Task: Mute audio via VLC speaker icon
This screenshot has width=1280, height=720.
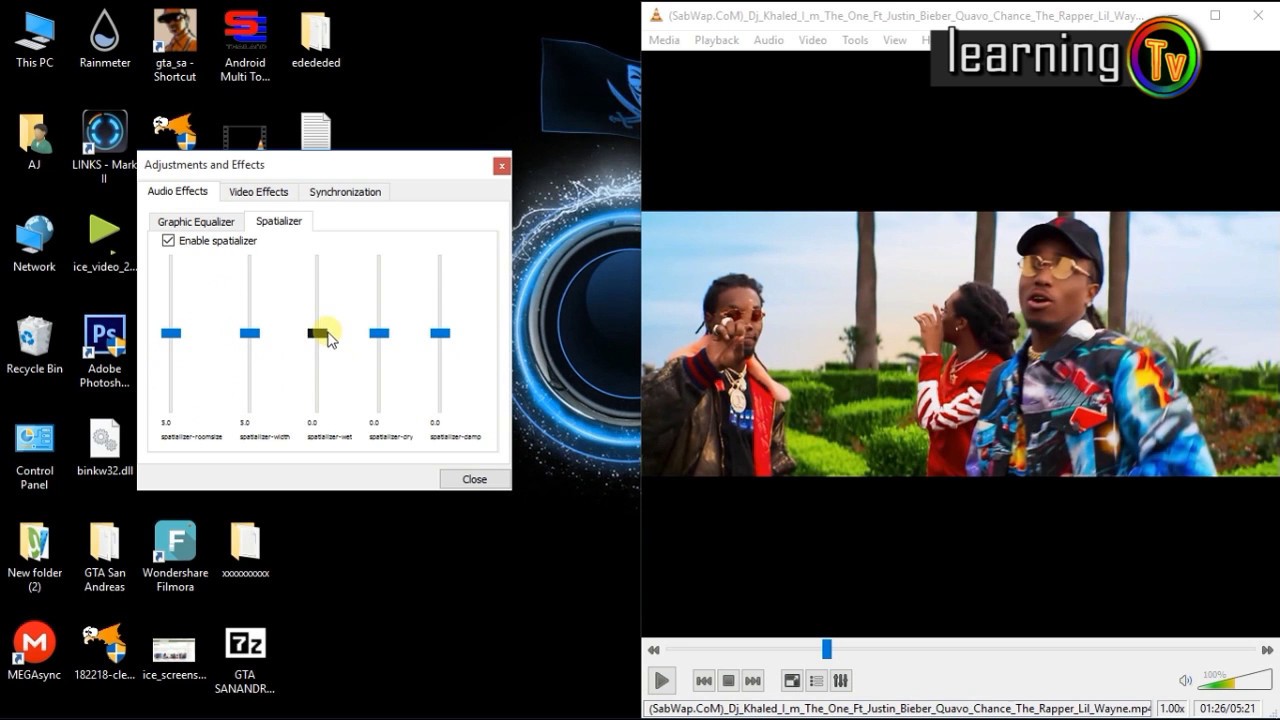Action: tap(1185, 681)
